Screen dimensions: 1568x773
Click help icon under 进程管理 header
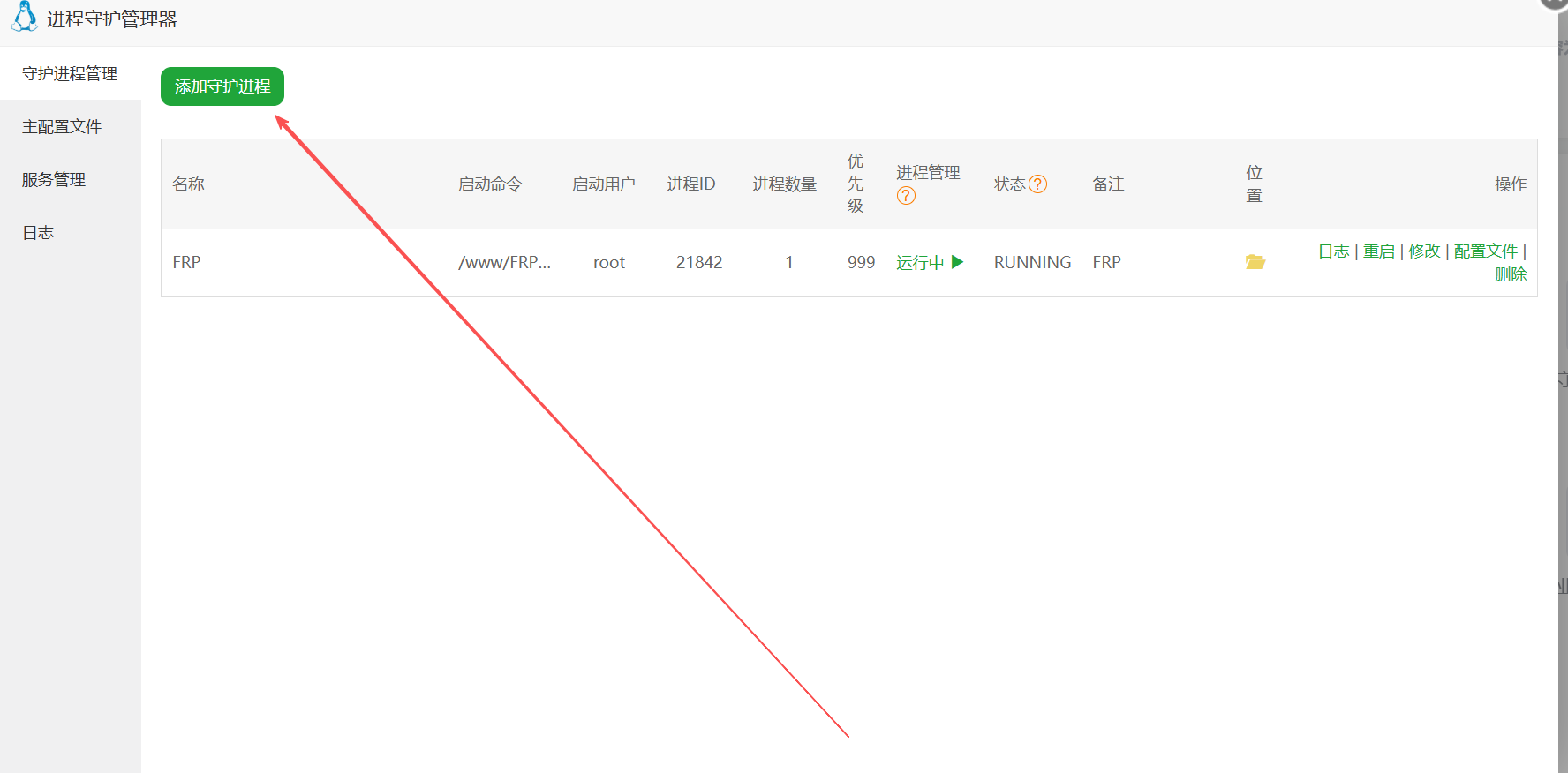click(x=906, y=196)
